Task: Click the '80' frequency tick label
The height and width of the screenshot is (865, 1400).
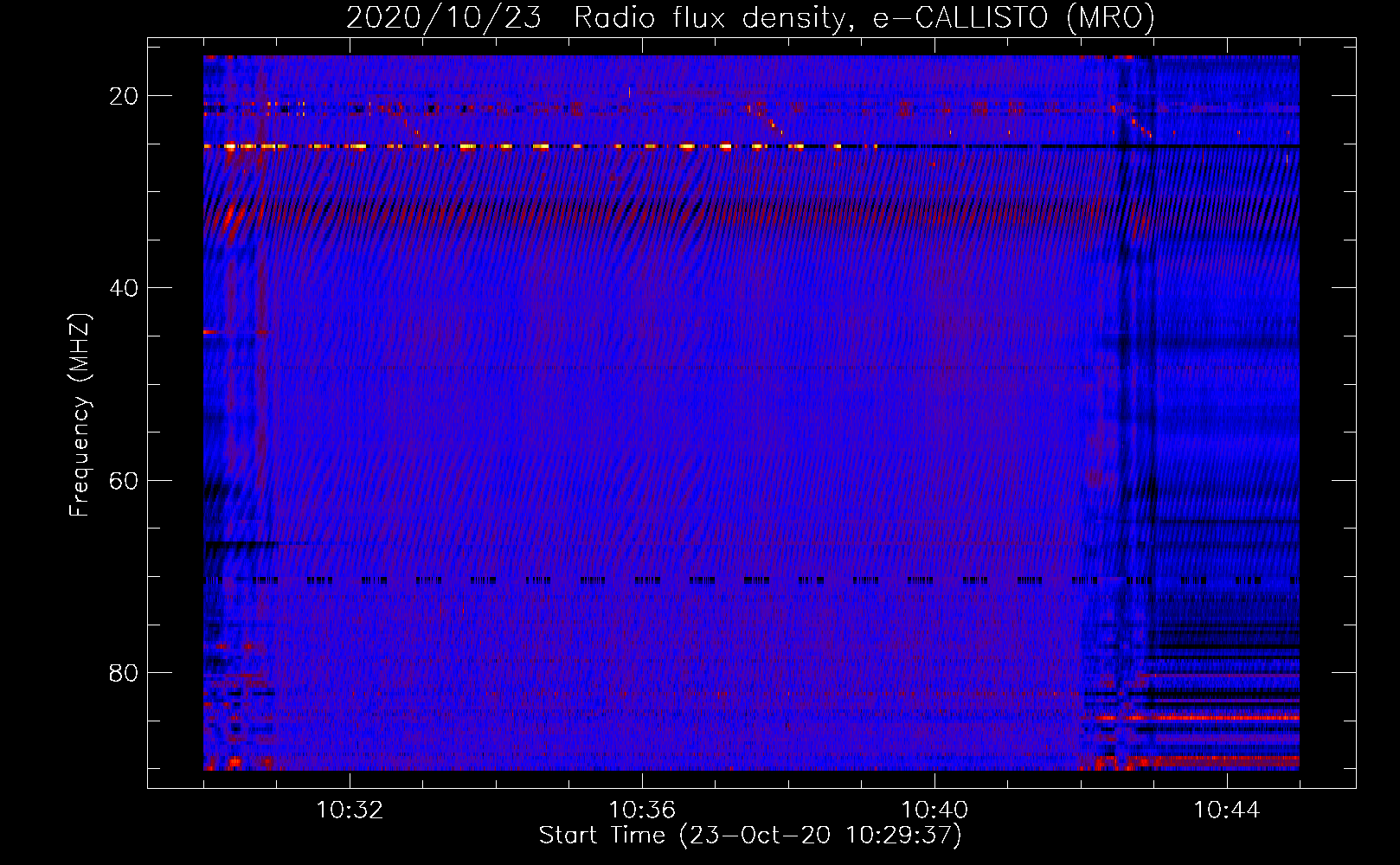Action: click(124, 673)
